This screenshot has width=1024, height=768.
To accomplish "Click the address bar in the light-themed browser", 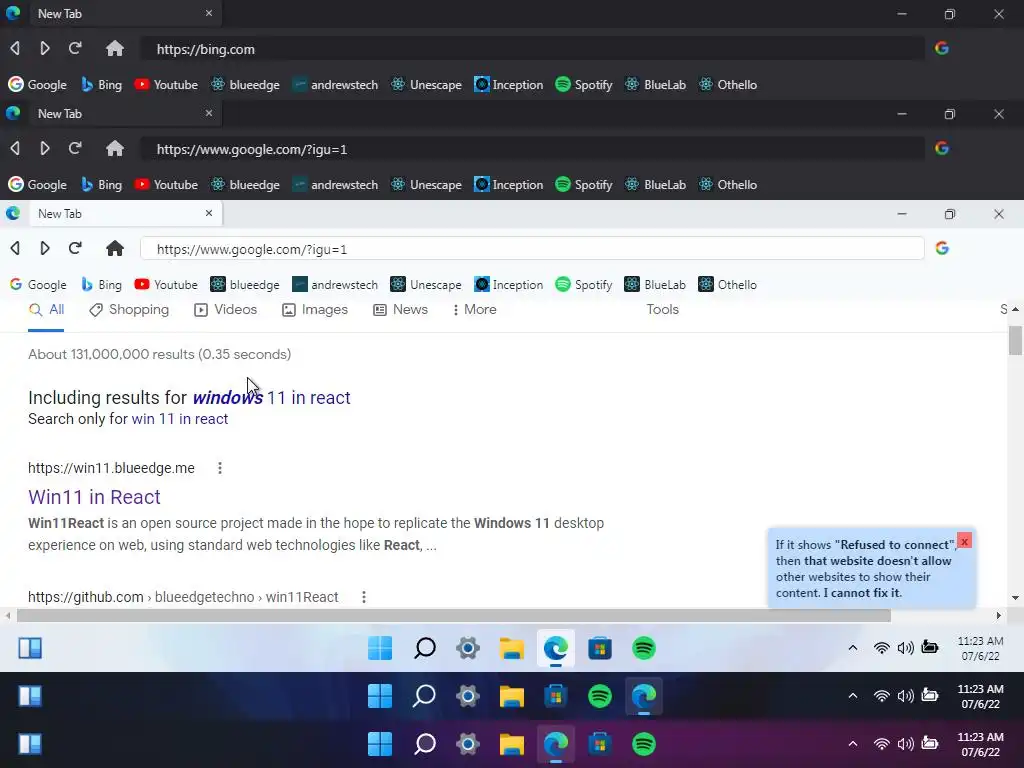I will 532,249.
